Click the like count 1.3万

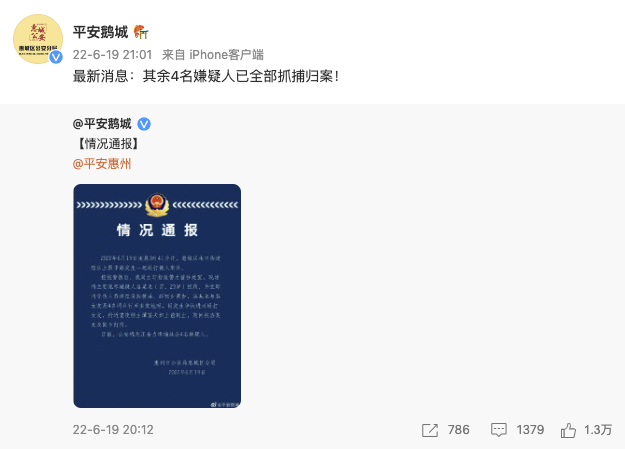[598, 429]
